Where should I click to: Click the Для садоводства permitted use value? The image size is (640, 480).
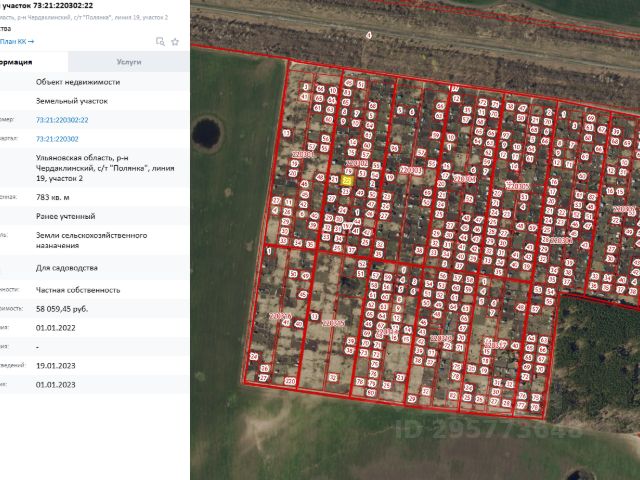coord(70,268)
